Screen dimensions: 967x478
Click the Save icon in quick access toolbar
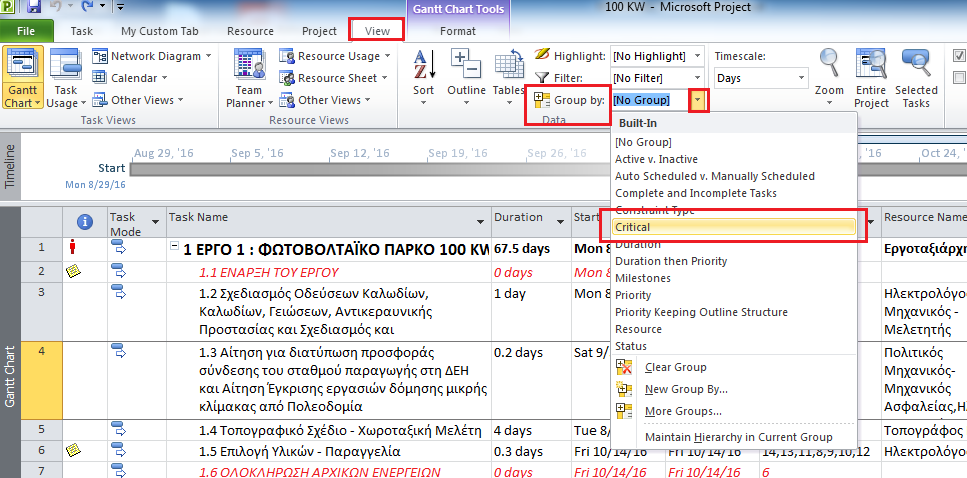coord(35,7)
